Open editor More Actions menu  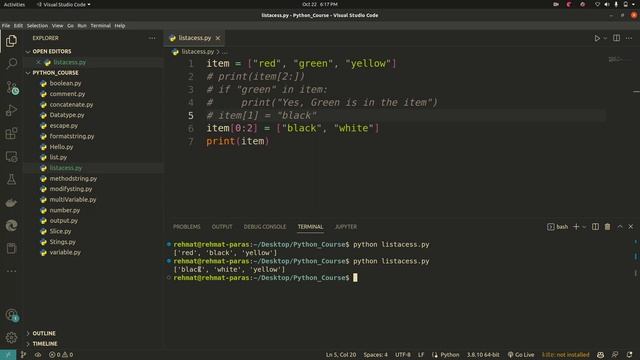629,38
